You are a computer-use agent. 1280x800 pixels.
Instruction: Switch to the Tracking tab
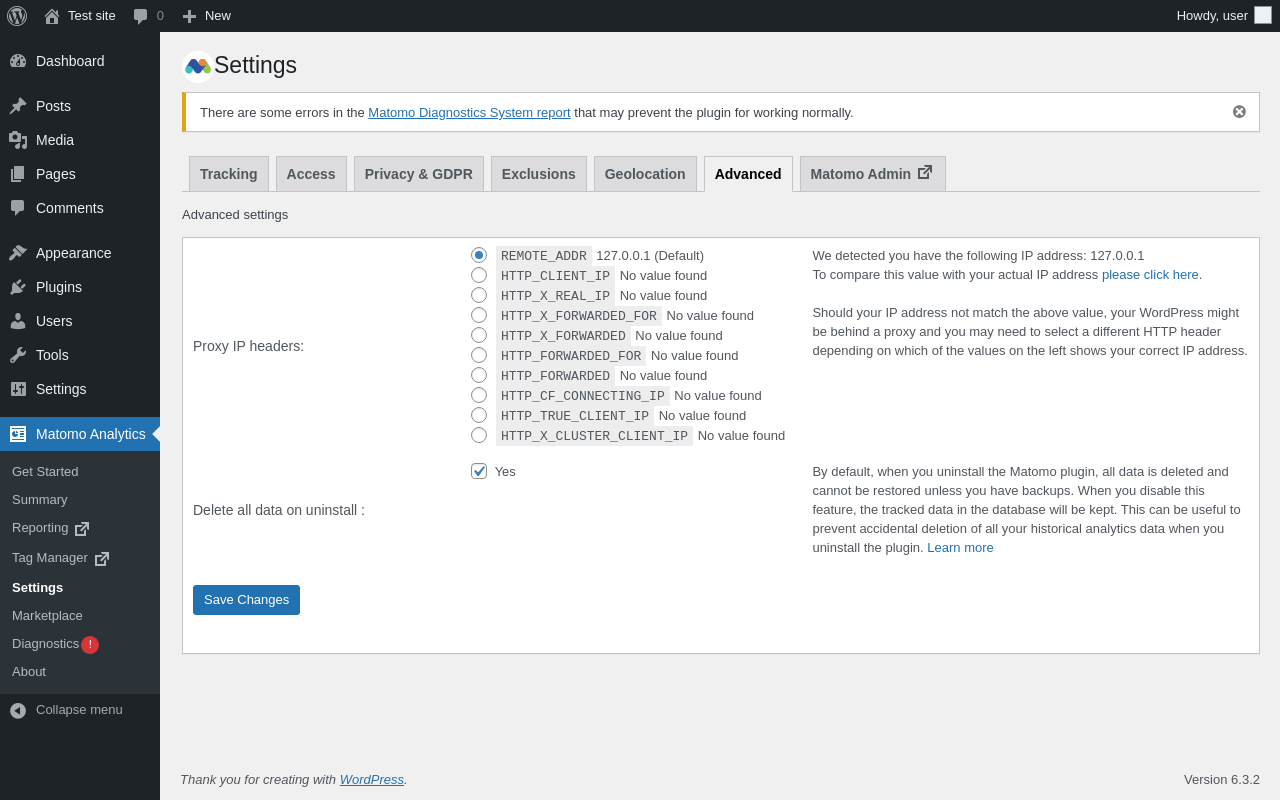click(228, 174)
